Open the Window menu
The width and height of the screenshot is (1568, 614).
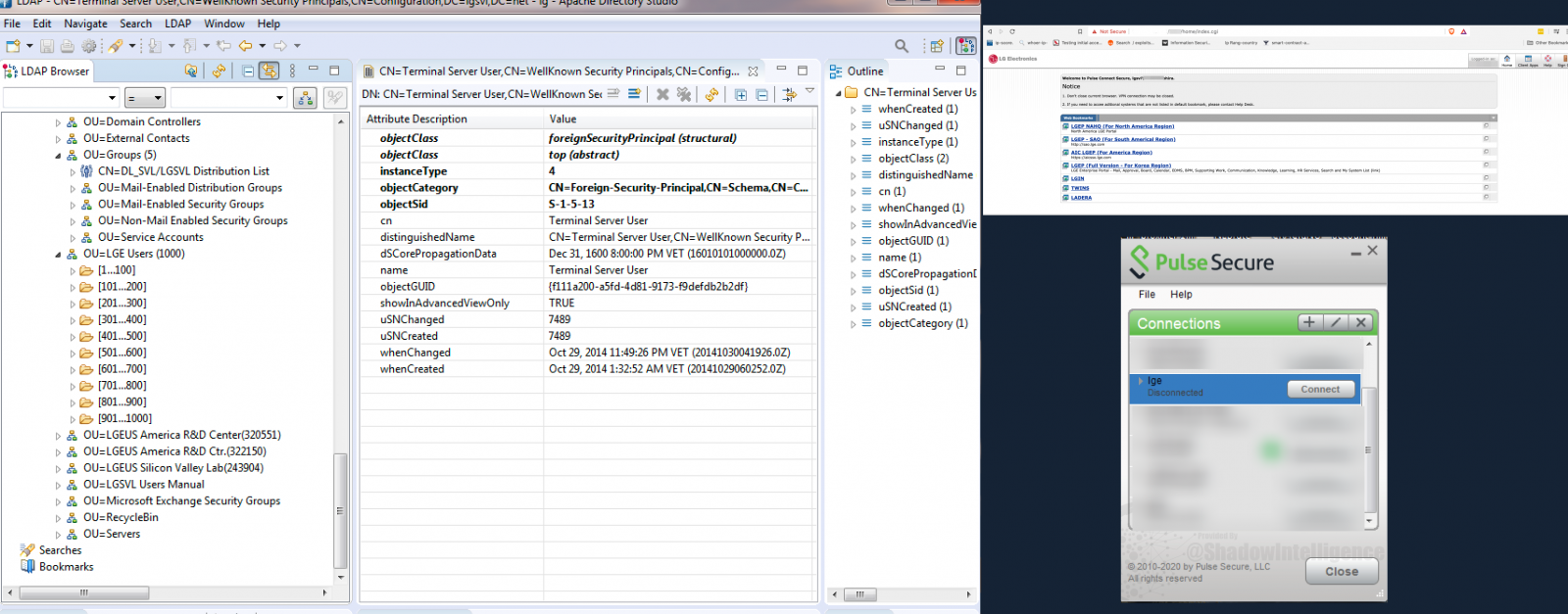224,24
